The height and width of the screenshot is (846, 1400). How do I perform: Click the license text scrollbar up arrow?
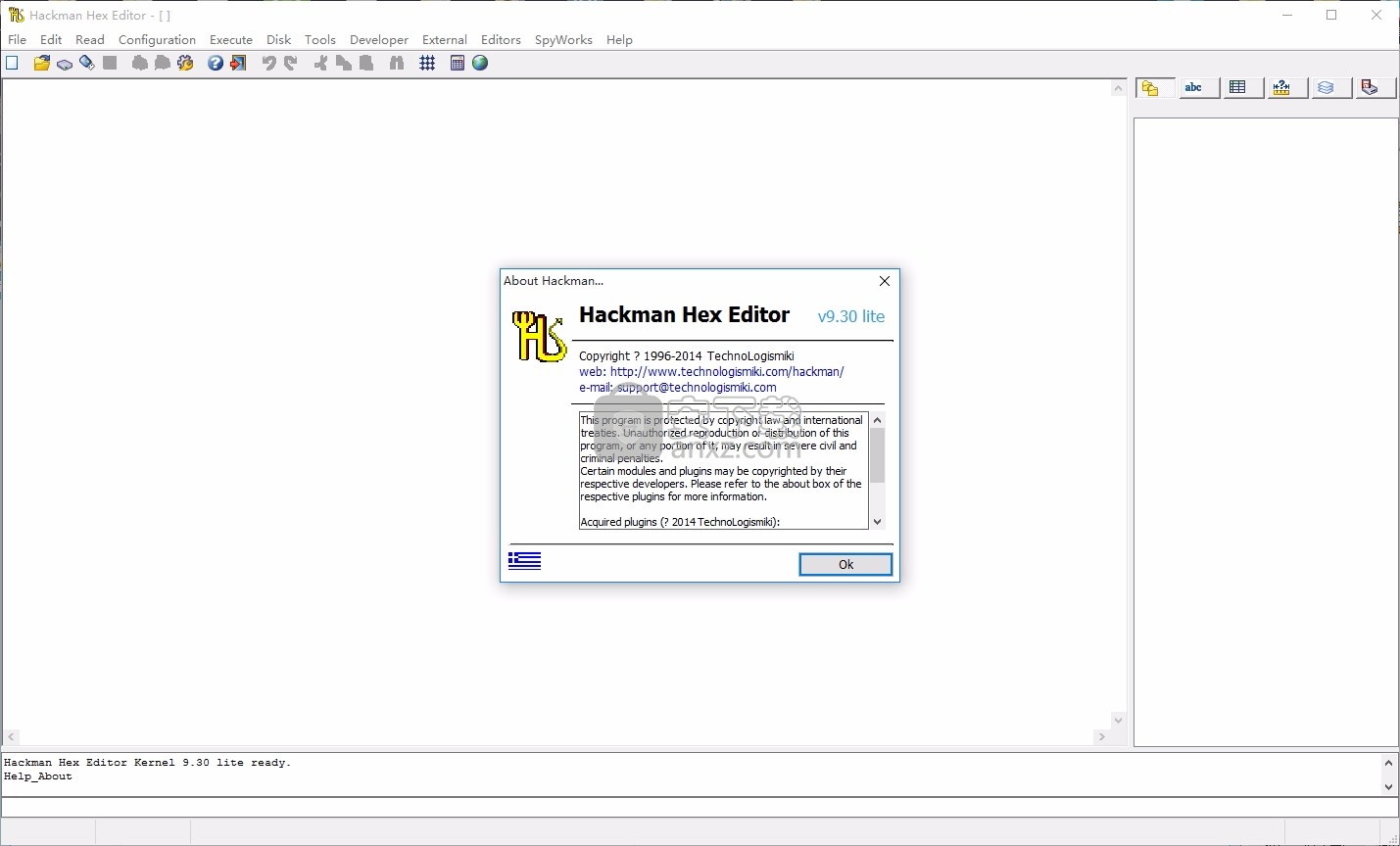coord(877,420)
